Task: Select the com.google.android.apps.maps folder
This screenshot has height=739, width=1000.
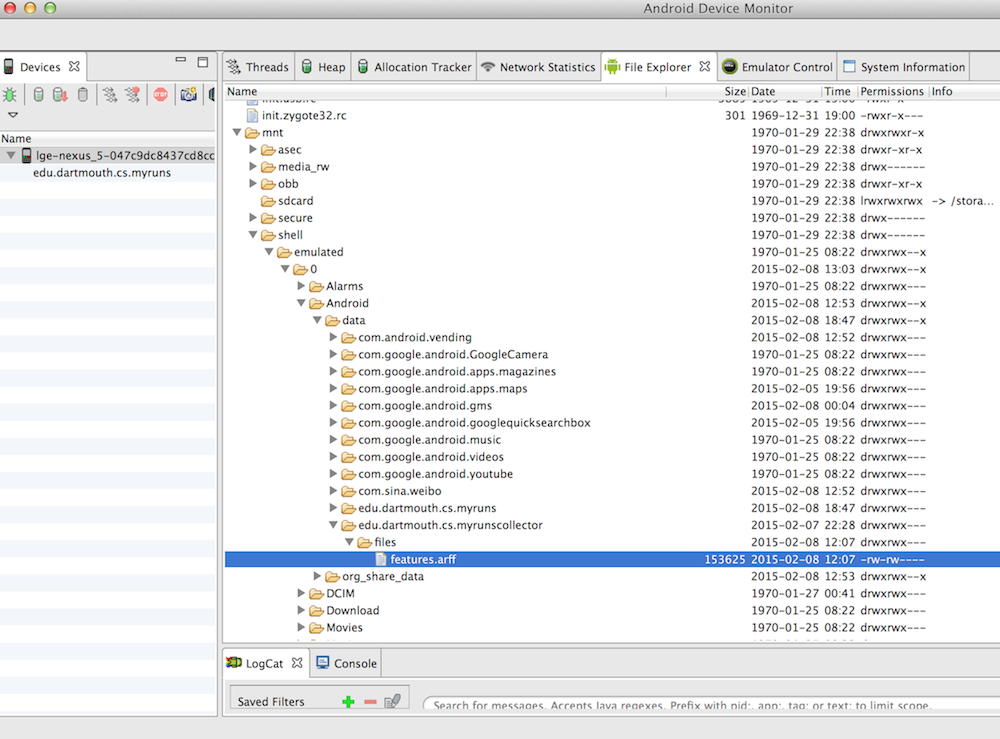Action: (x=443, y=388)
